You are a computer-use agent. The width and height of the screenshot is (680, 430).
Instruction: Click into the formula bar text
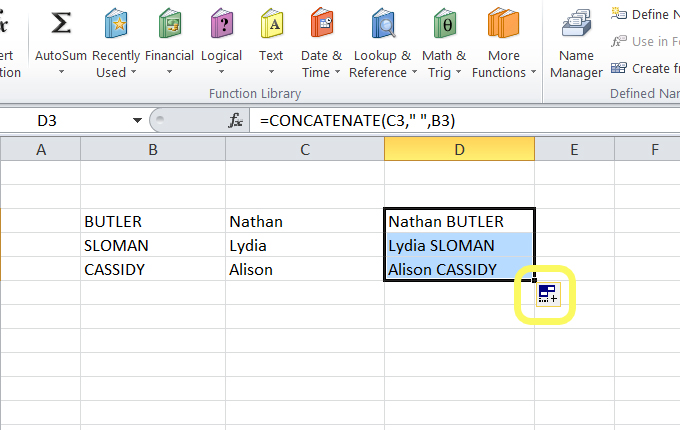[400, 121]
